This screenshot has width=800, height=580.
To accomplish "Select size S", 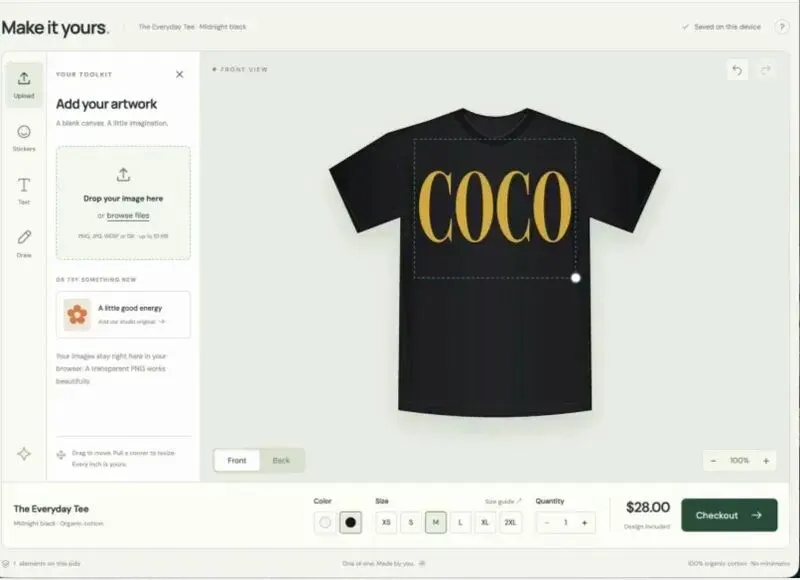I will 411,522.
